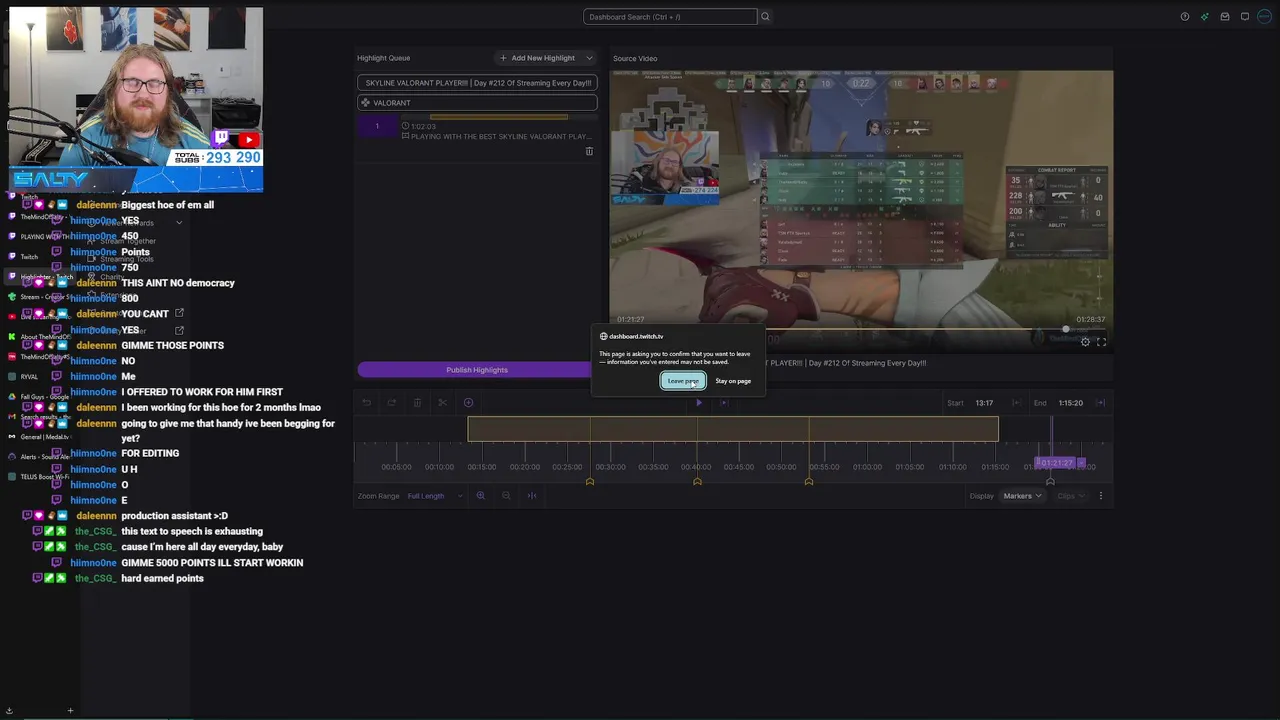Viewport: 1280px width, 720px height.
Task: Open the Zoom Range Full Length dropdown
Action: pos(435,496)
